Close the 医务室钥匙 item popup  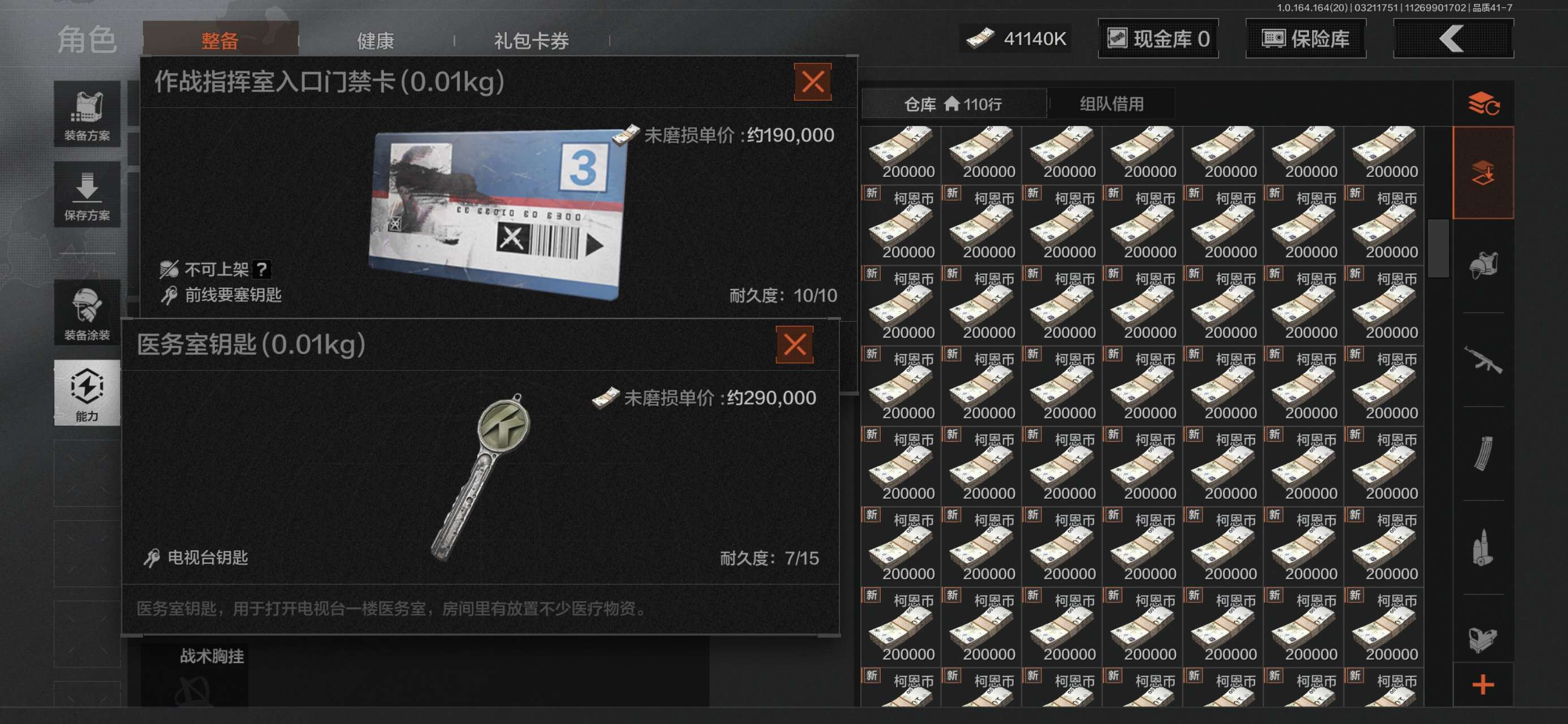pyautogui.click(x=794, y=344)
